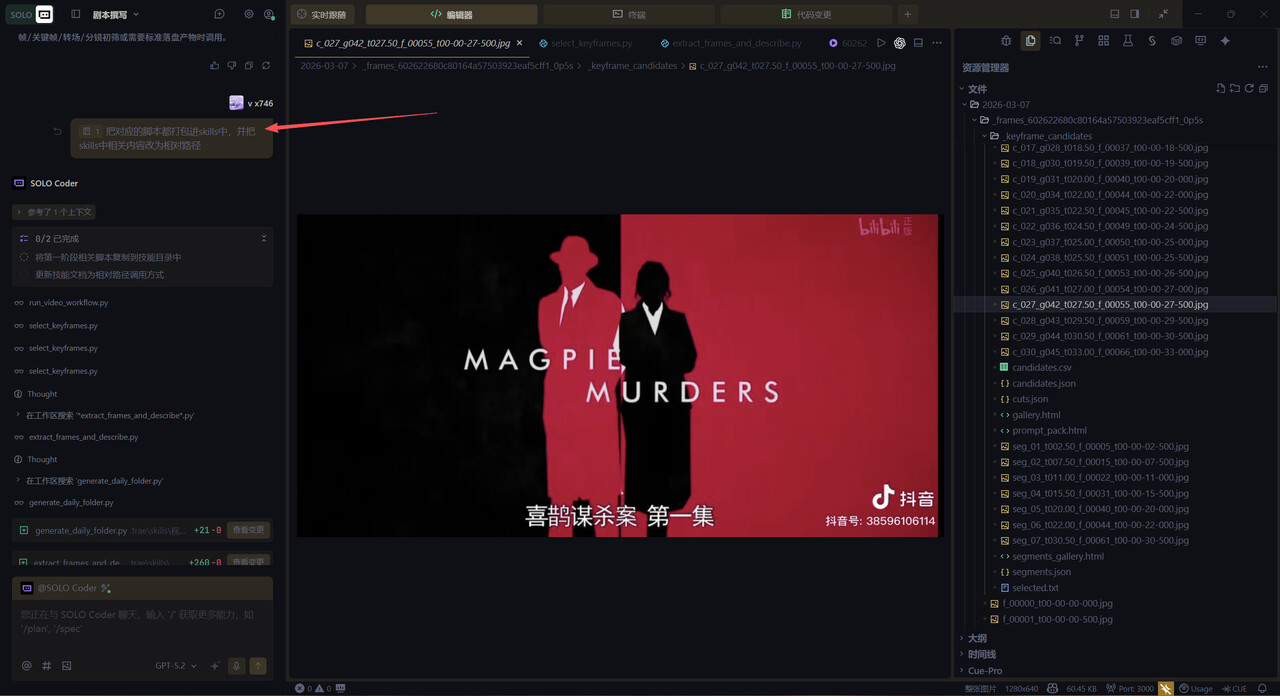Click the refresh explorer icon
This screenshot has height=696, width=1280.
coord(1249,89)
